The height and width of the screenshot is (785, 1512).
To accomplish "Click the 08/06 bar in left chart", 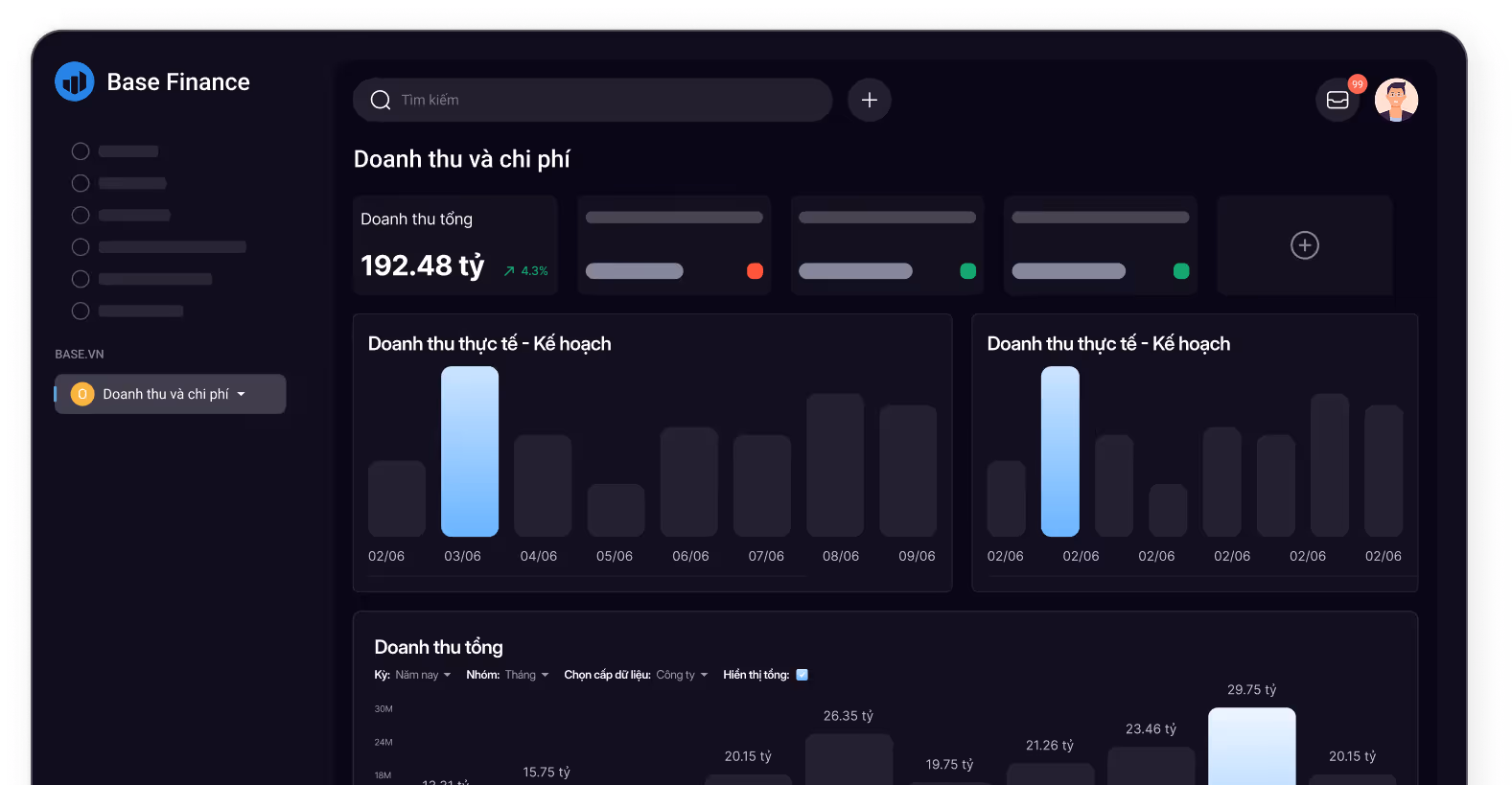I will 835,465.
